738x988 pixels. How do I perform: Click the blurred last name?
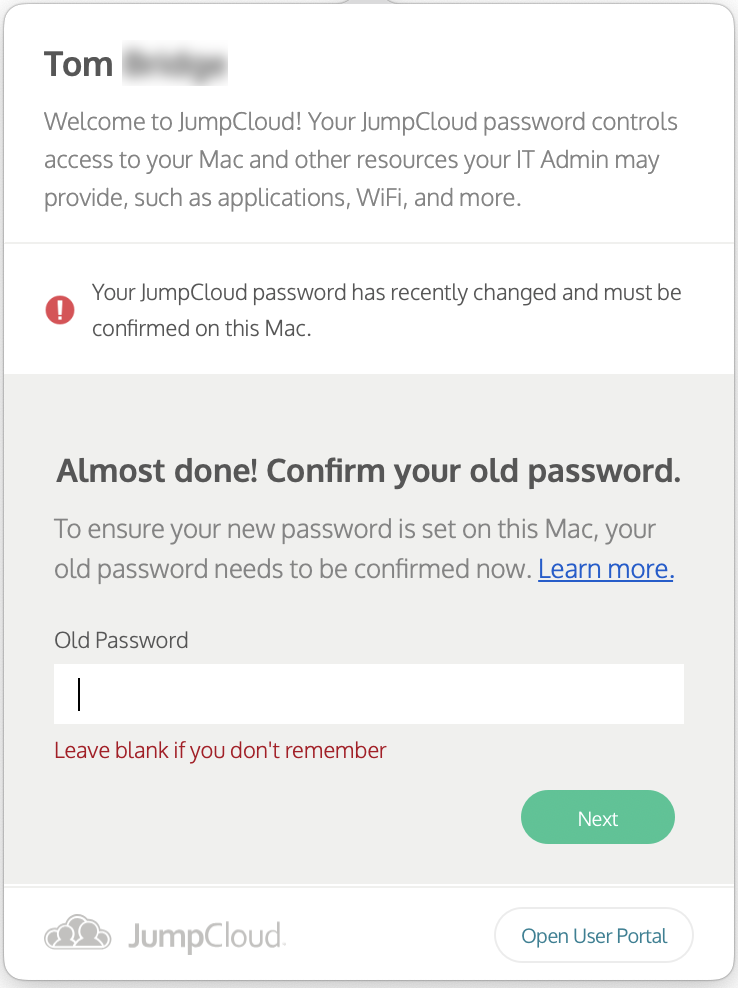[175, 63]
